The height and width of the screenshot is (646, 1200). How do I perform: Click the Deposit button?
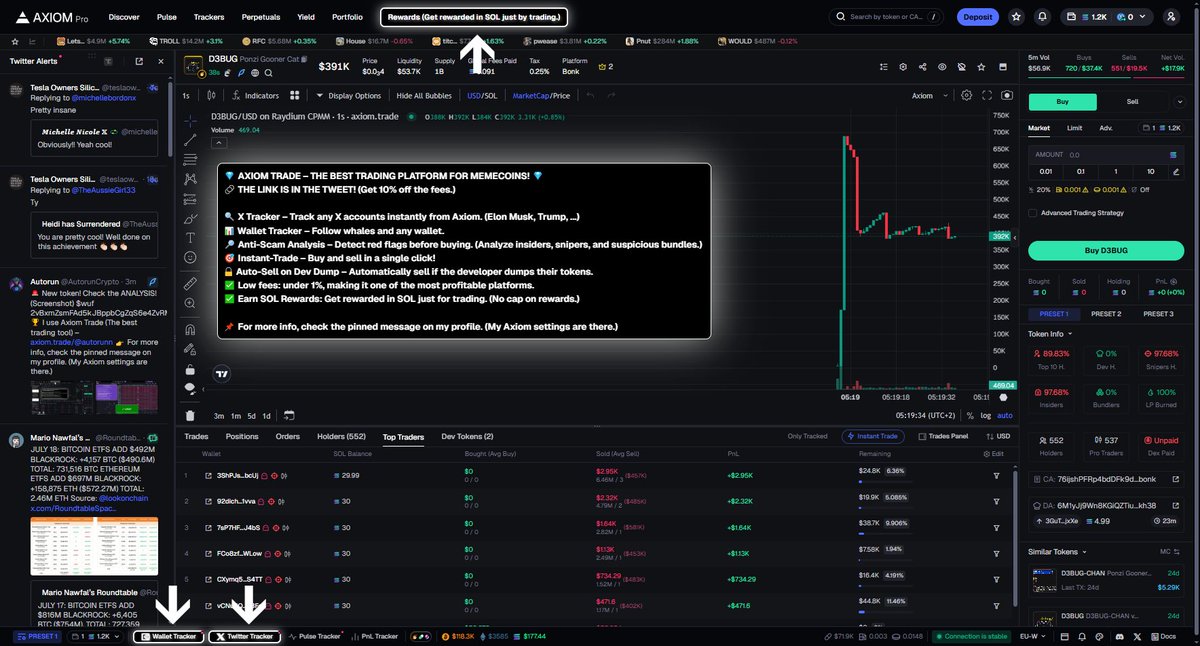coord(978,17)
